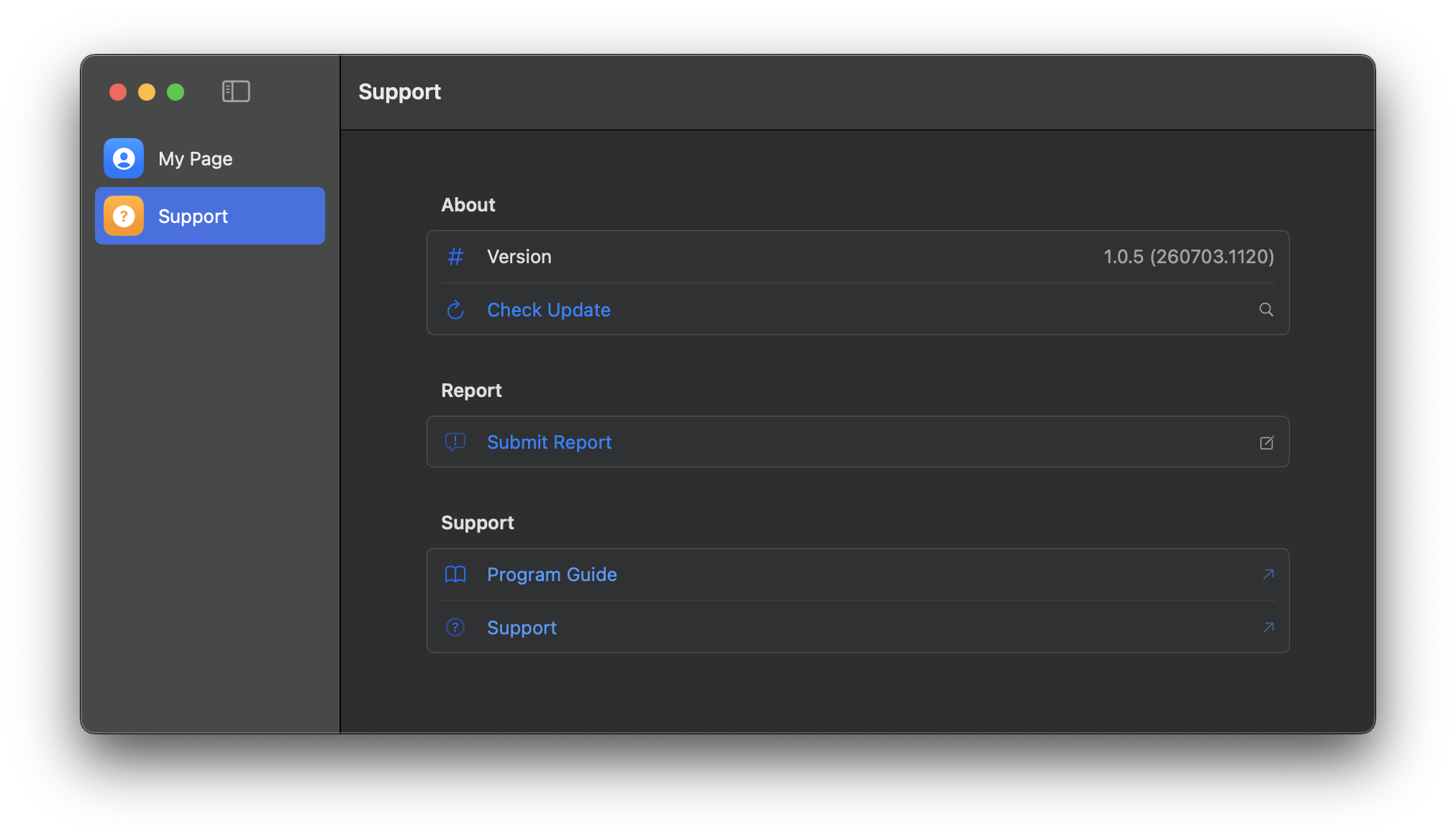1456x840 pixels.
Task: Maximize the window with the green button
Action: point(176,92)
